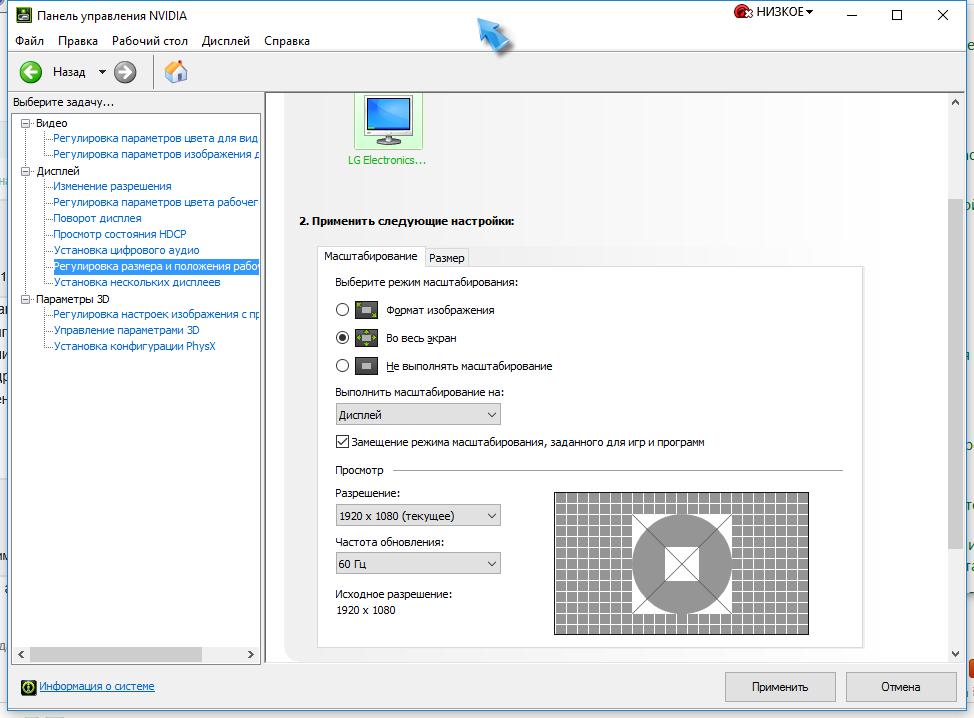Open the resolution dropdown showing 1920 x 1080
The image size is (974, 718).
click(418, 516)
